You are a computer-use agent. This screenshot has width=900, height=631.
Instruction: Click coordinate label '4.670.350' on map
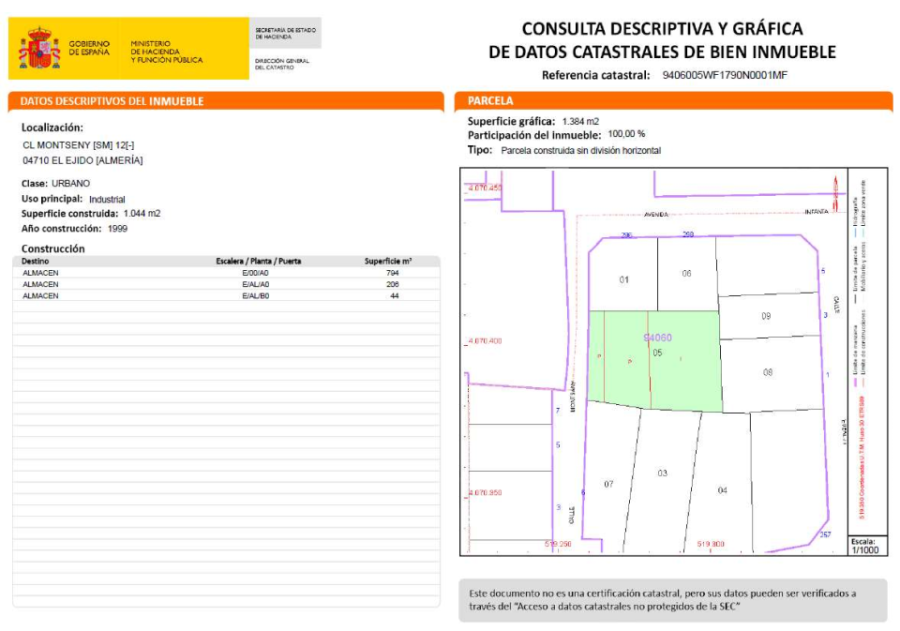pos(485,493)
